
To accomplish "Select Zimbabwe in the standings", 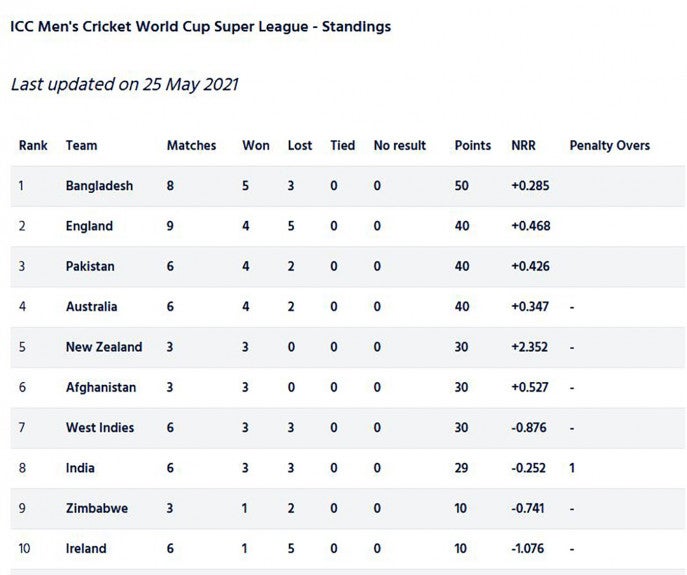I will (97, 508).
